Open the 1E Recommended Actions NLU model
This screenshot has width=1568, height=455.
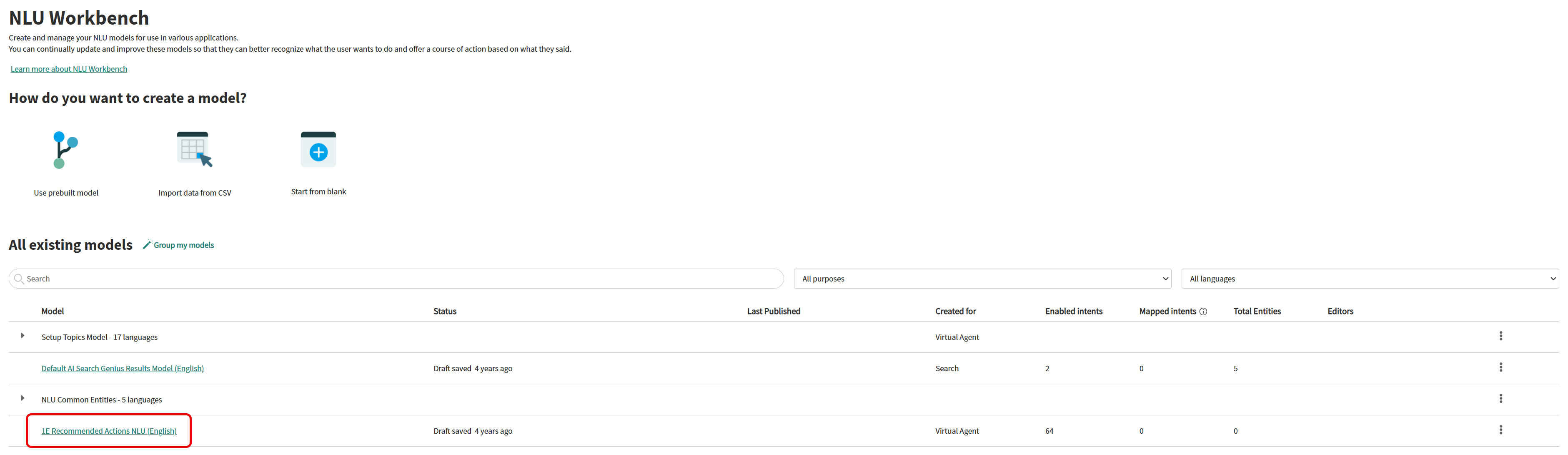tap(109, 431)
